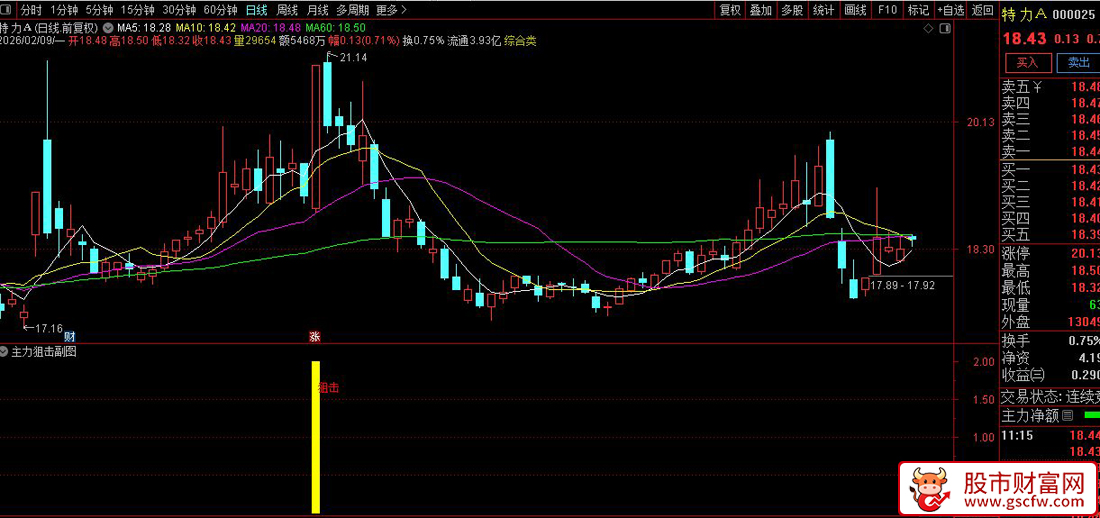Click the 最高 high price row

[x=1050, y=270]
